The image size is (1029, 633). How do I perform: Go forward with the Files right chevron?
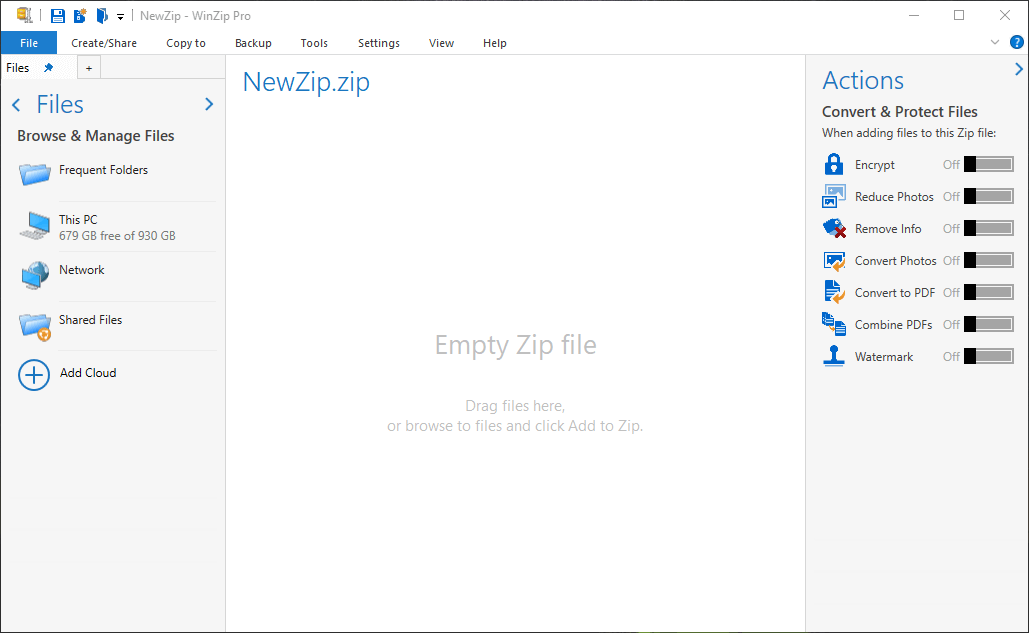(x=209, y=104)
